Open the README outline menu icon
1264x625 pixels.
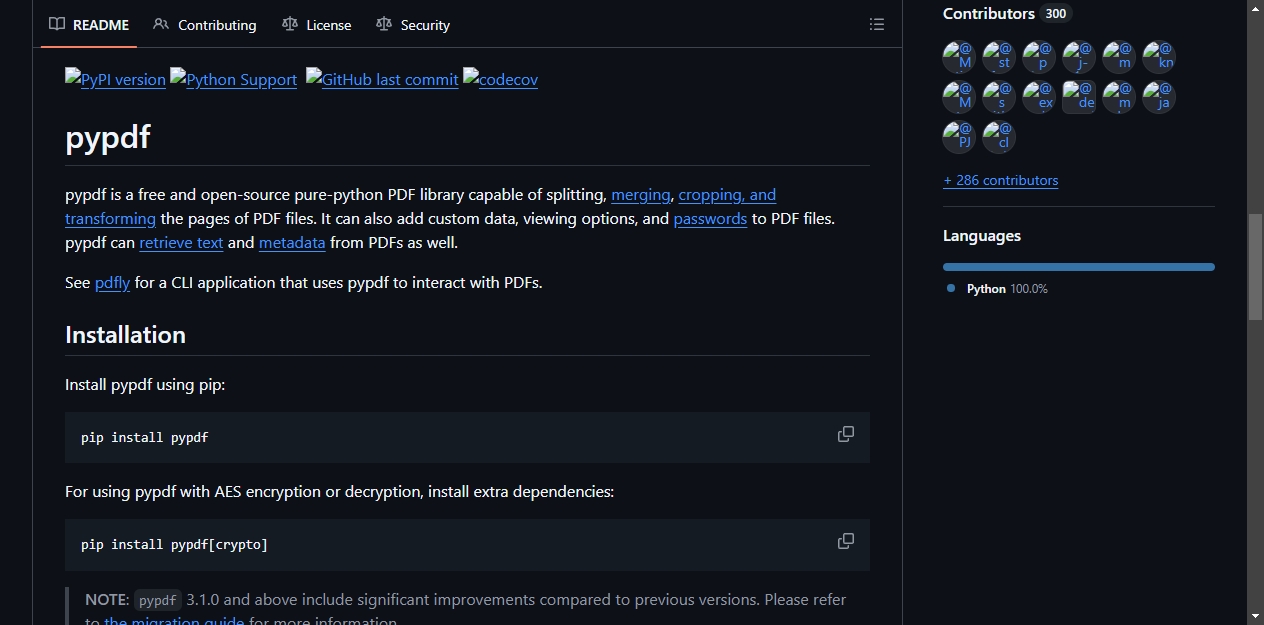[877, 25]
